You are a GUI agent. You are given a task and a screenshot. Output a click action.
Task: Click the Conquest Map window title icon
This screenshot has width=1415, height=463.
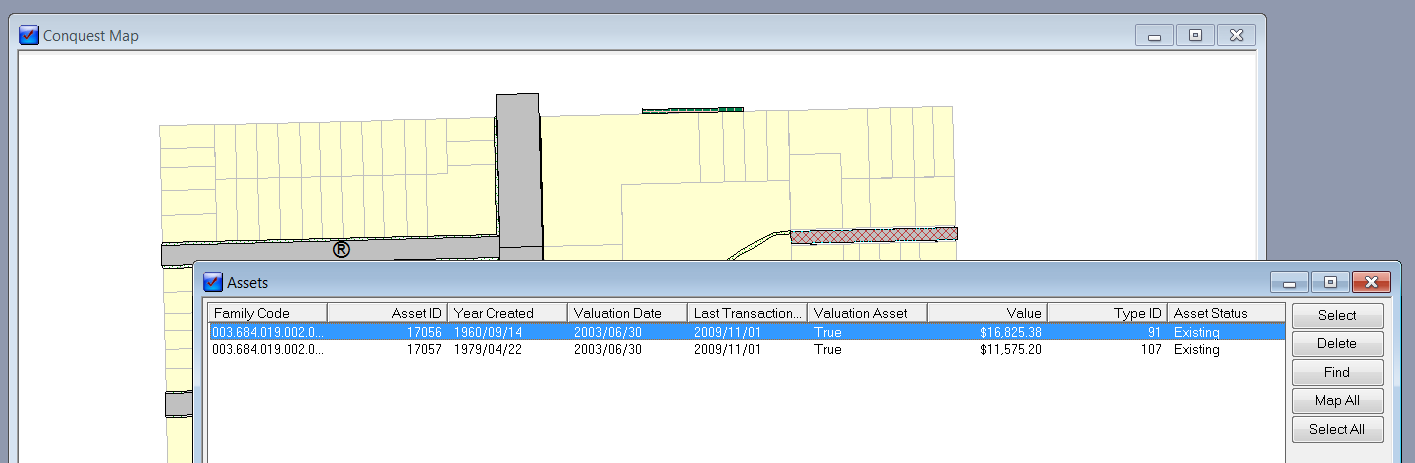point(29,35)
